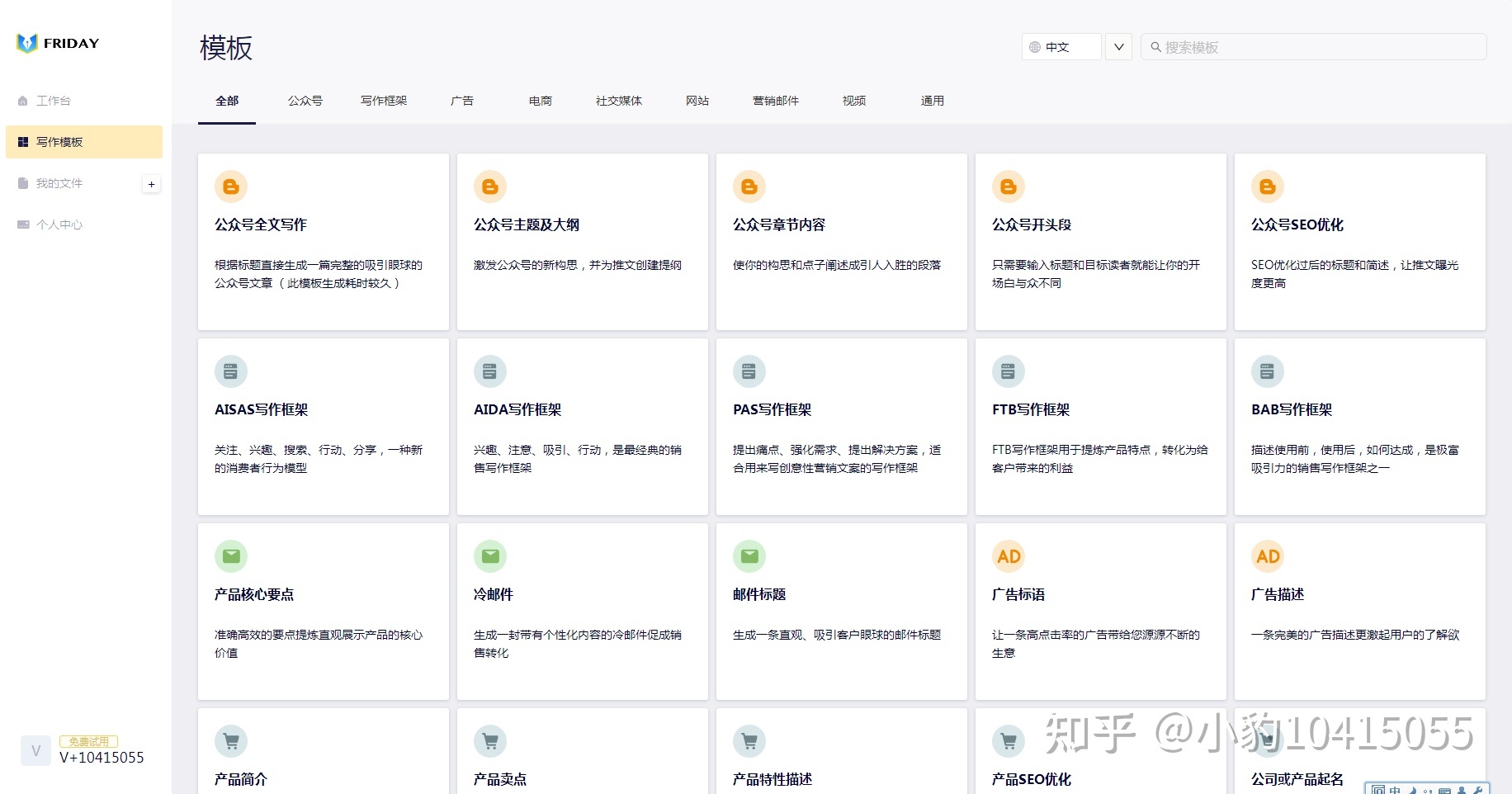
Task: Open the 中文 language selector
Action: click(x=1061, y=47)
